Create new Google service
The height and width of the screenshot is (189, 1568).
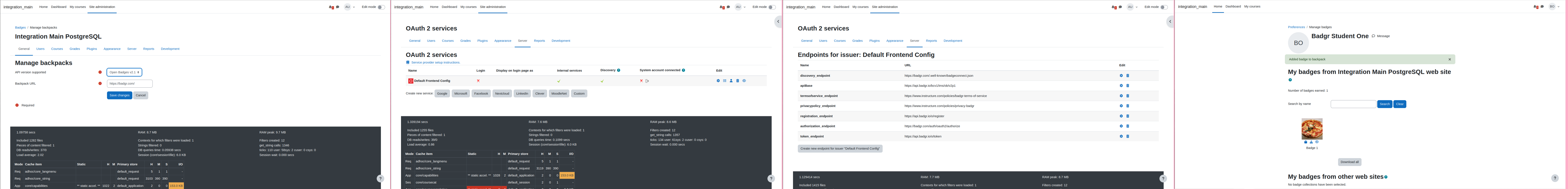442,94
